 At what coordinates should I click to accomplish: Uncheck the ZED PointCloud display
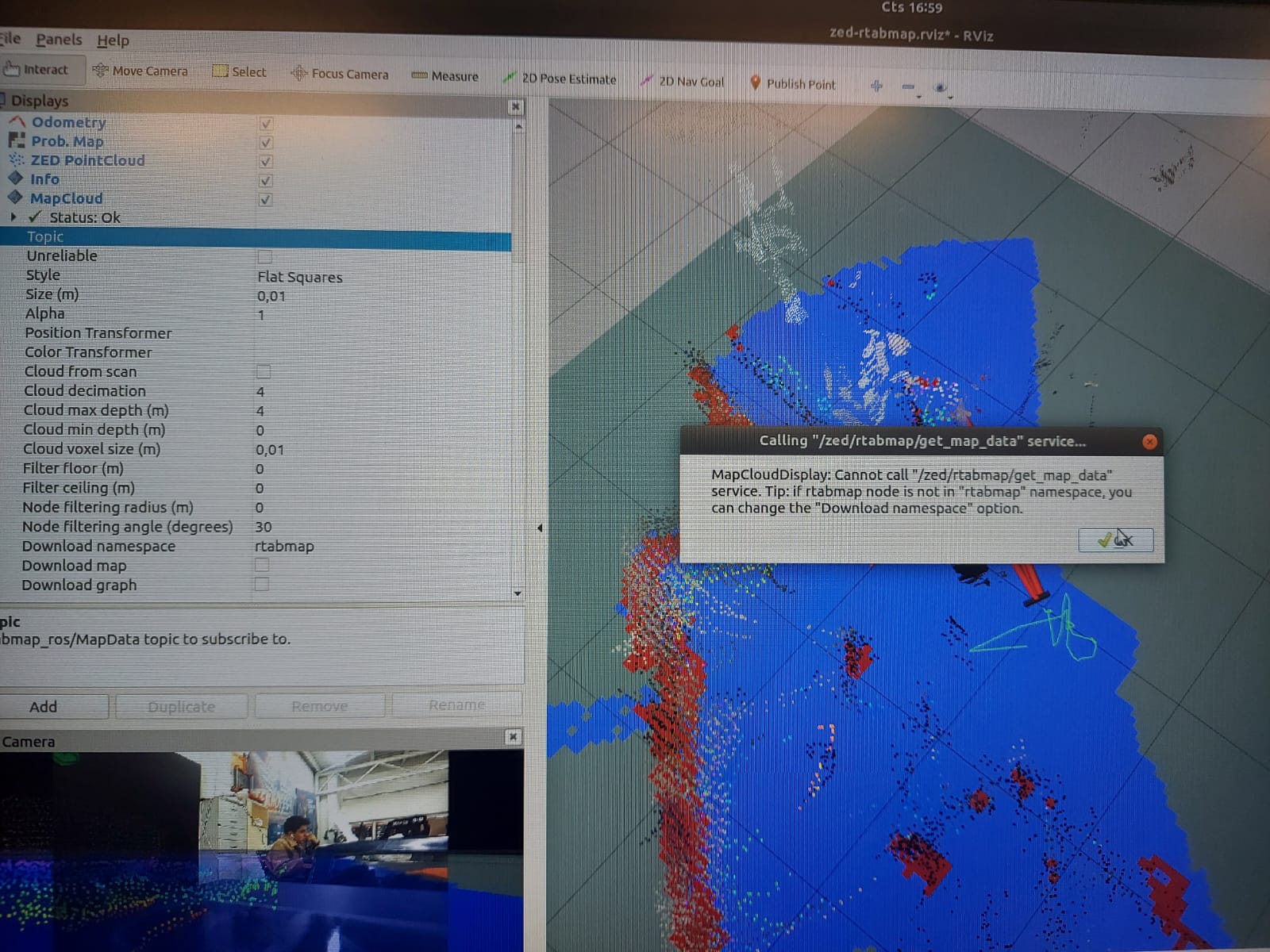(266, 162)
